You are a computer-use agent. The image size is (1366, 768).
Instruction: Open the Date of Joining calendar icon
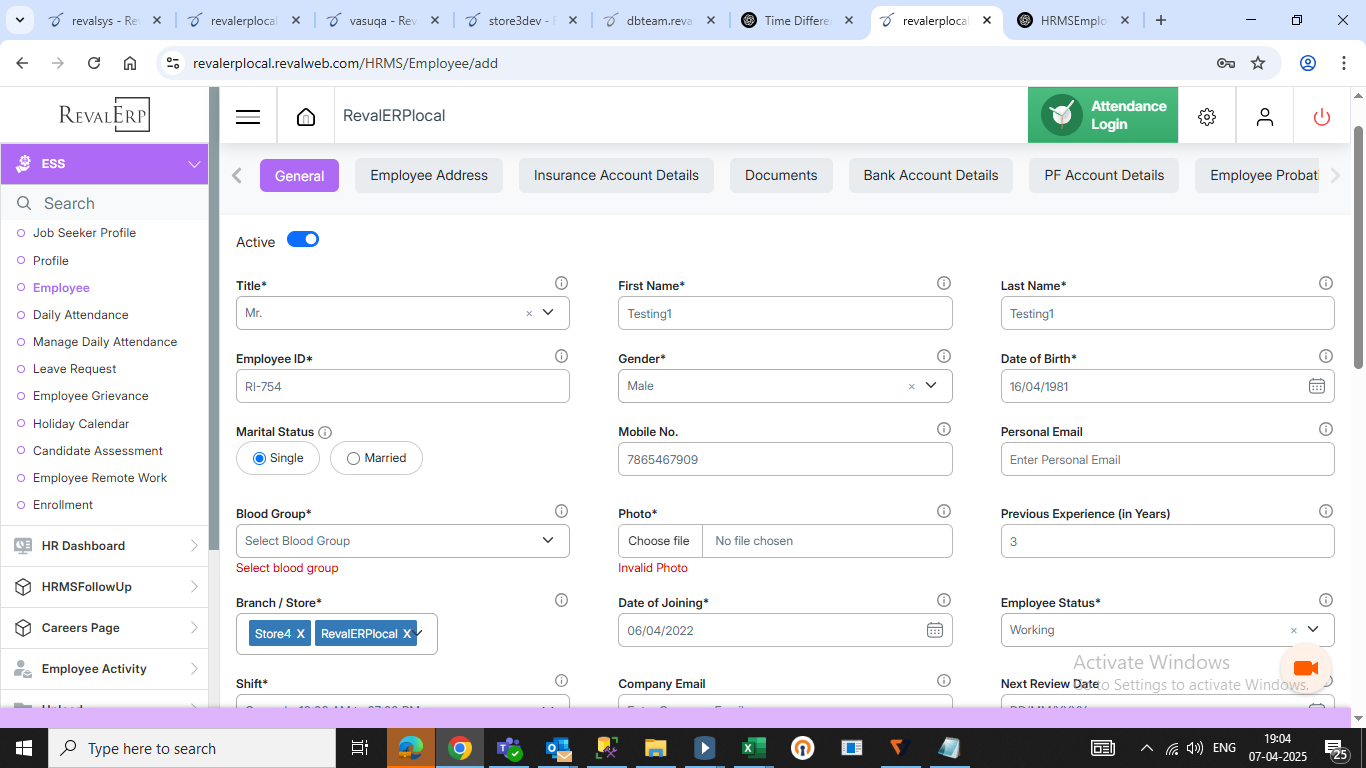tap(934, 630)
